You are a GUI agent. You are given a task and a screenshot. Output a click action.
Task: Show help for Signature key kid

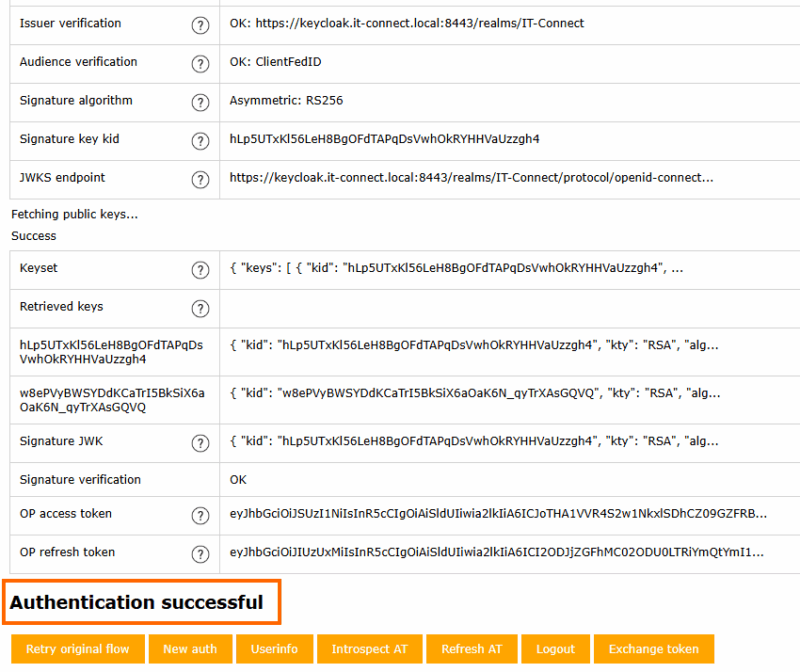(x=200, y=140)
